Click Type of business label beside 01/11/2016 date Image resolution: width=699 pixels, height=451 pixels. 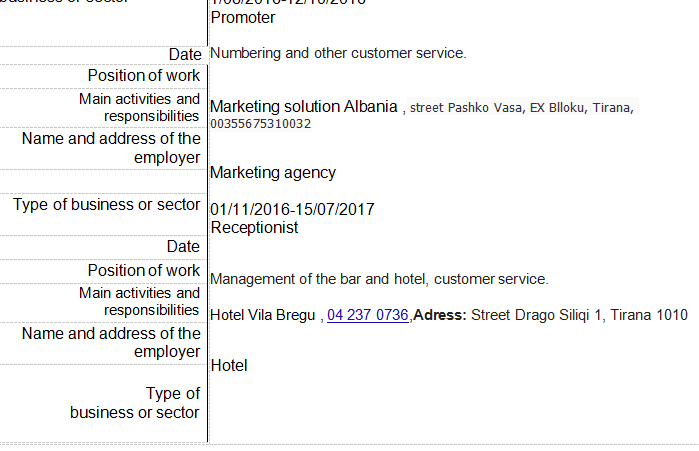[x=106, y=205]
